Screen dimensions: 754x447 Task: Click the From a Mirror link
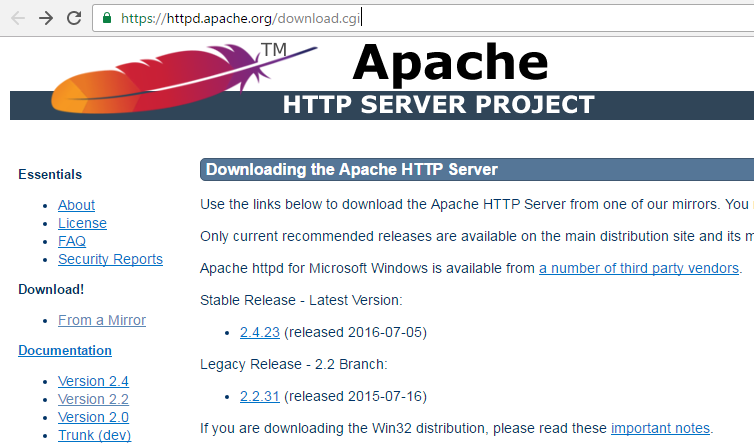pyautogui.click(x=102, y=320)
